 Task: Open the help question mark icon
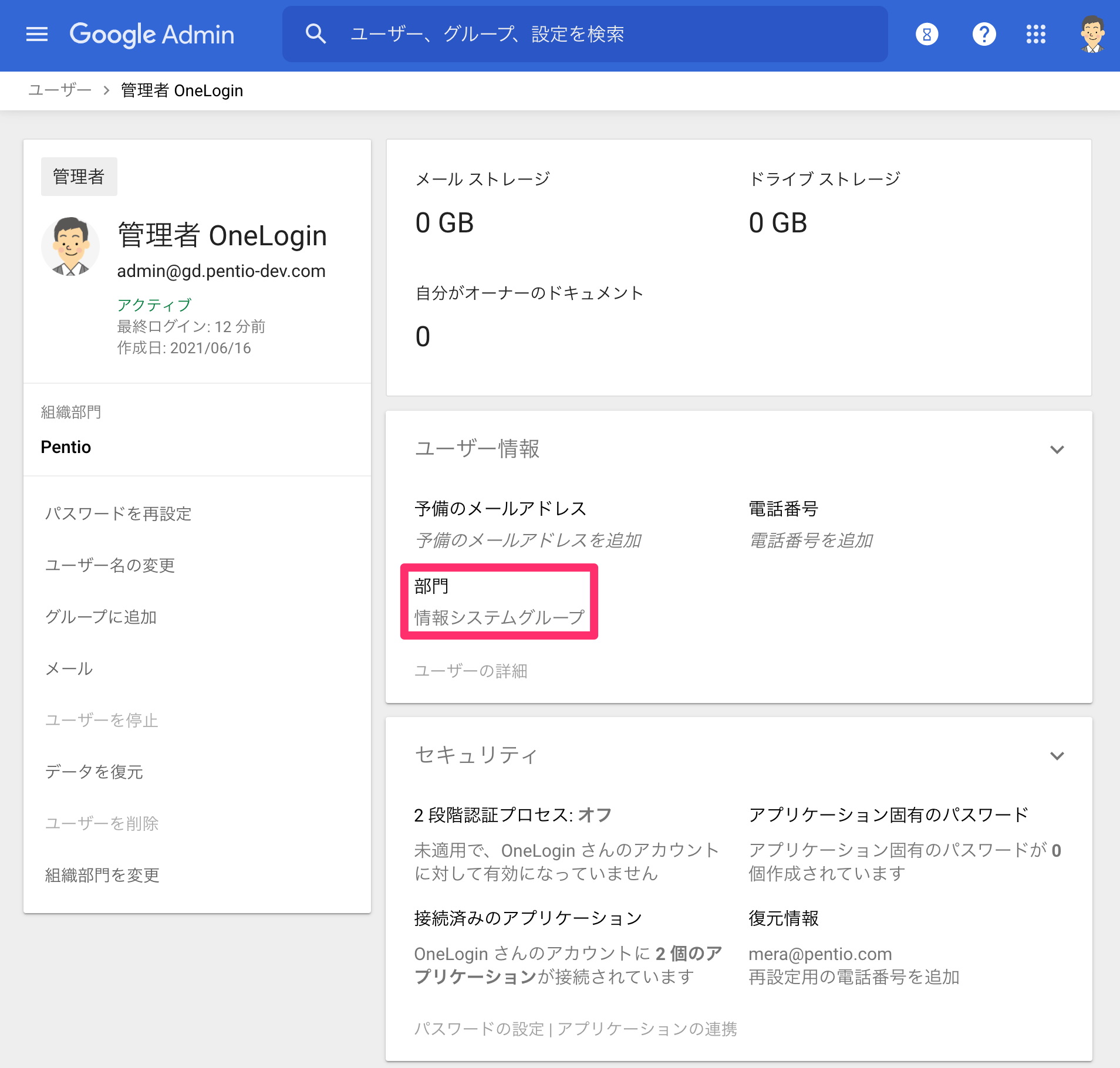[984, 34]
